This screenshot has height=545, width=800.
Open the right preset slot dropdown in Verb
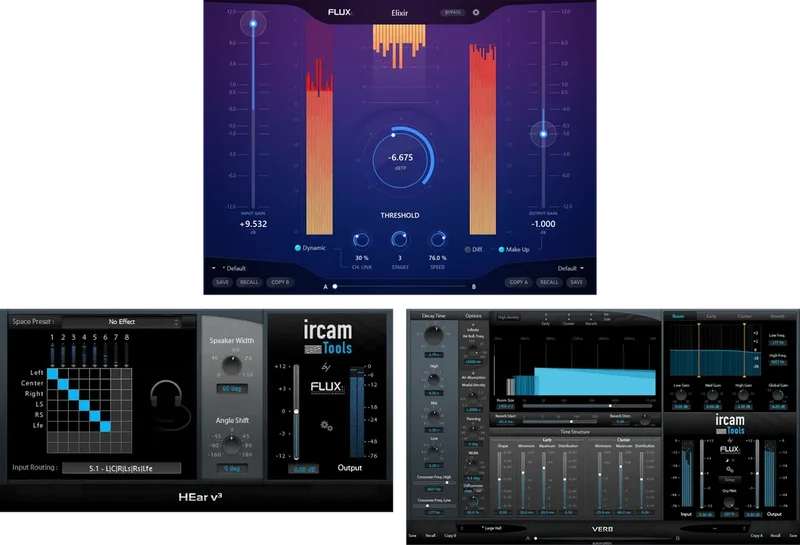pos(714,529)
